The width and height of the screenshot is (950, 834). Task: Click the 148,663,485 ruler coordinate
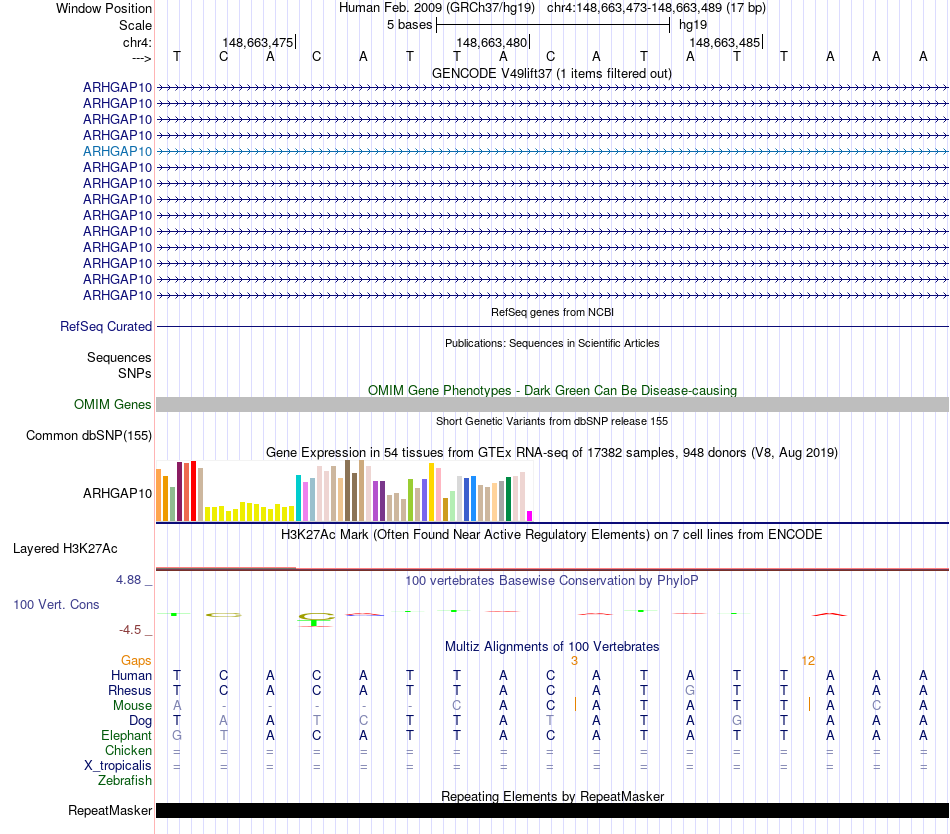tap(725, 42)
